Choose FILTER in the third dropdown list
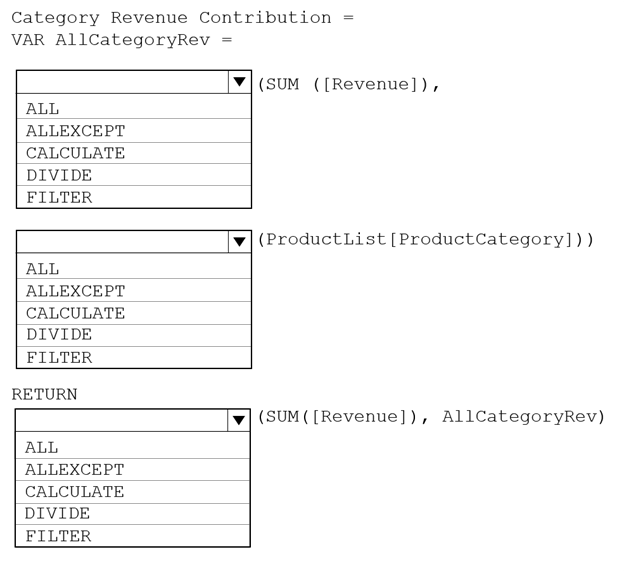Image resolution: width=624 pixels, height=571 pixels. [x=133, y=536]
